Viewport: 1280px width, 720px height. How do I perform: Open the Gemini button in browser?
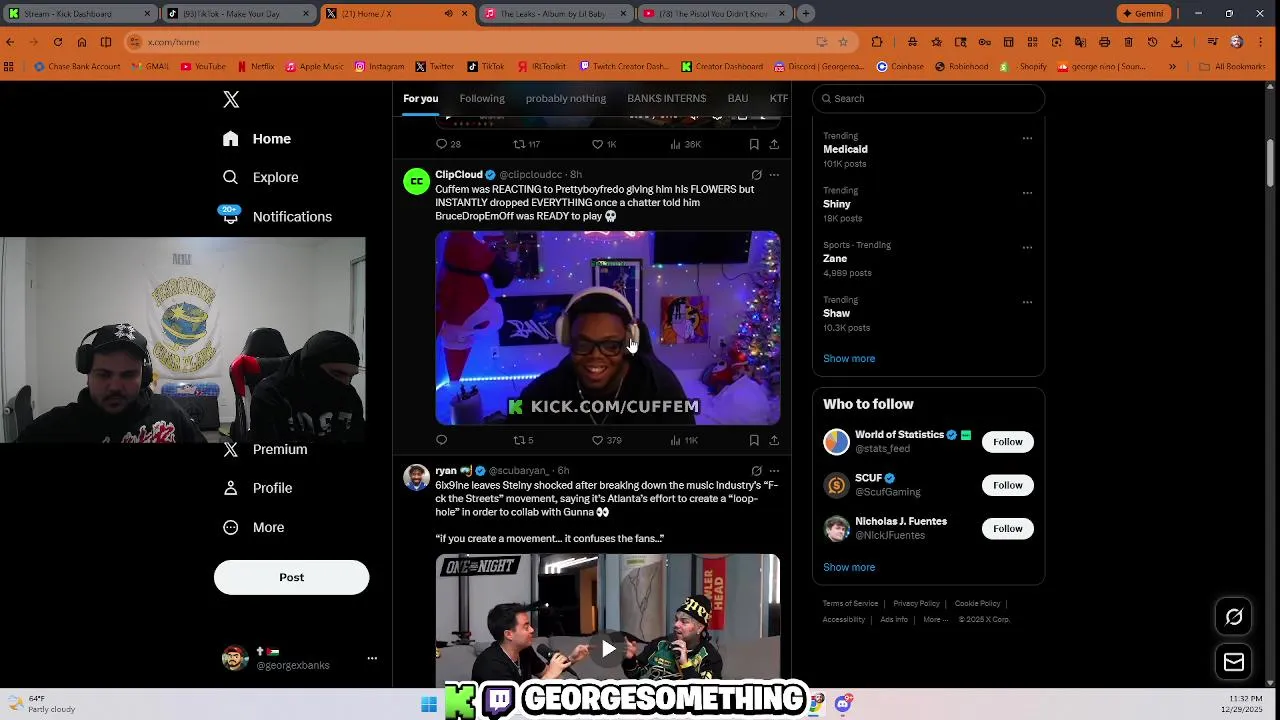pos(1143,14)
